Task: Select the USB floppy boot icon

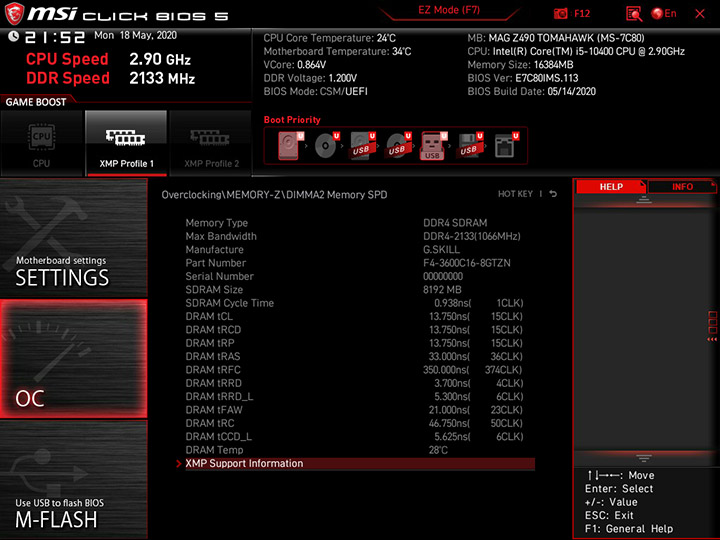Action: (x=470, y=146)
